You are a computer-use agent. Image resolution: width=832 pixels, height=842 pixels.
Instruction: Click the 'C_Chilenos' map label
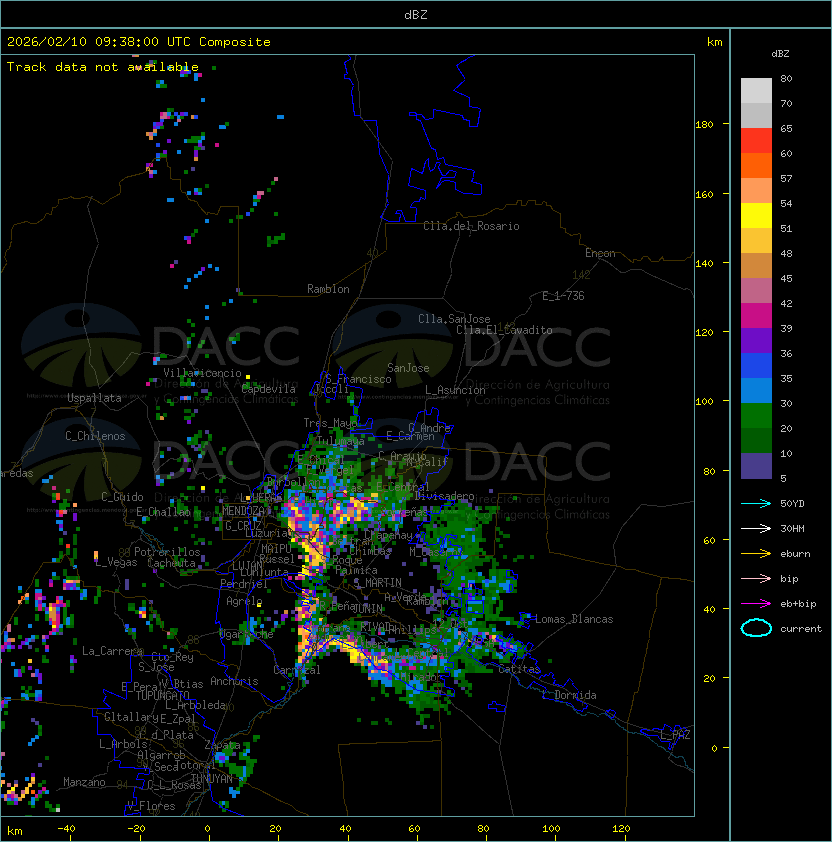point(95,436)
